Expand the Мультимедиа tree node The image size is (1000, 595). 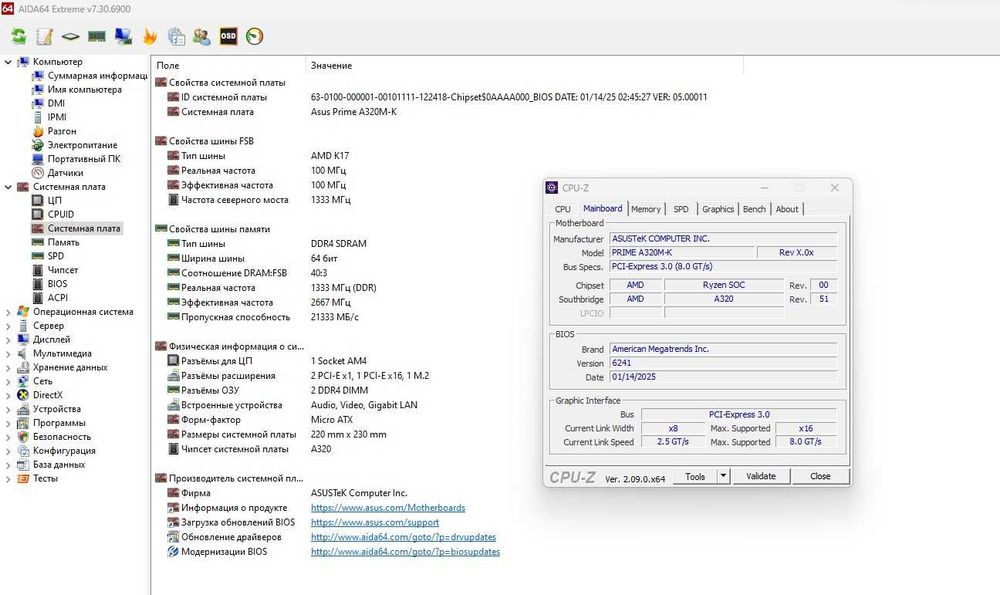click(8, 353)
